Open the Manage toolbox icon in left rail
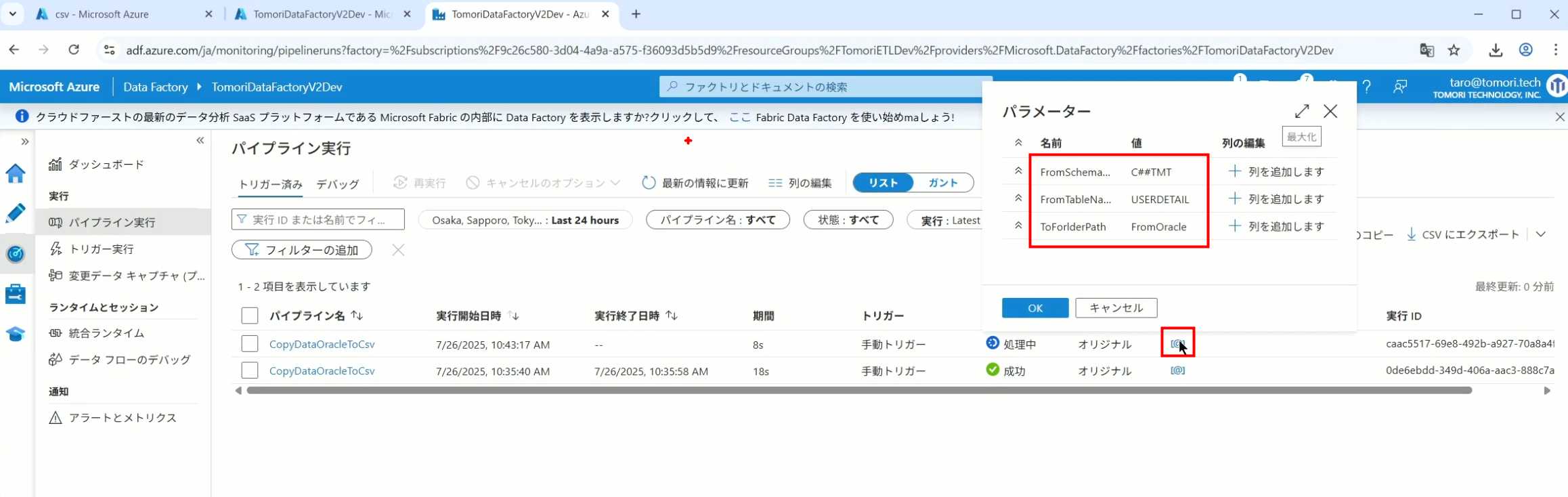1568x497 pixels. click(15, 294)
